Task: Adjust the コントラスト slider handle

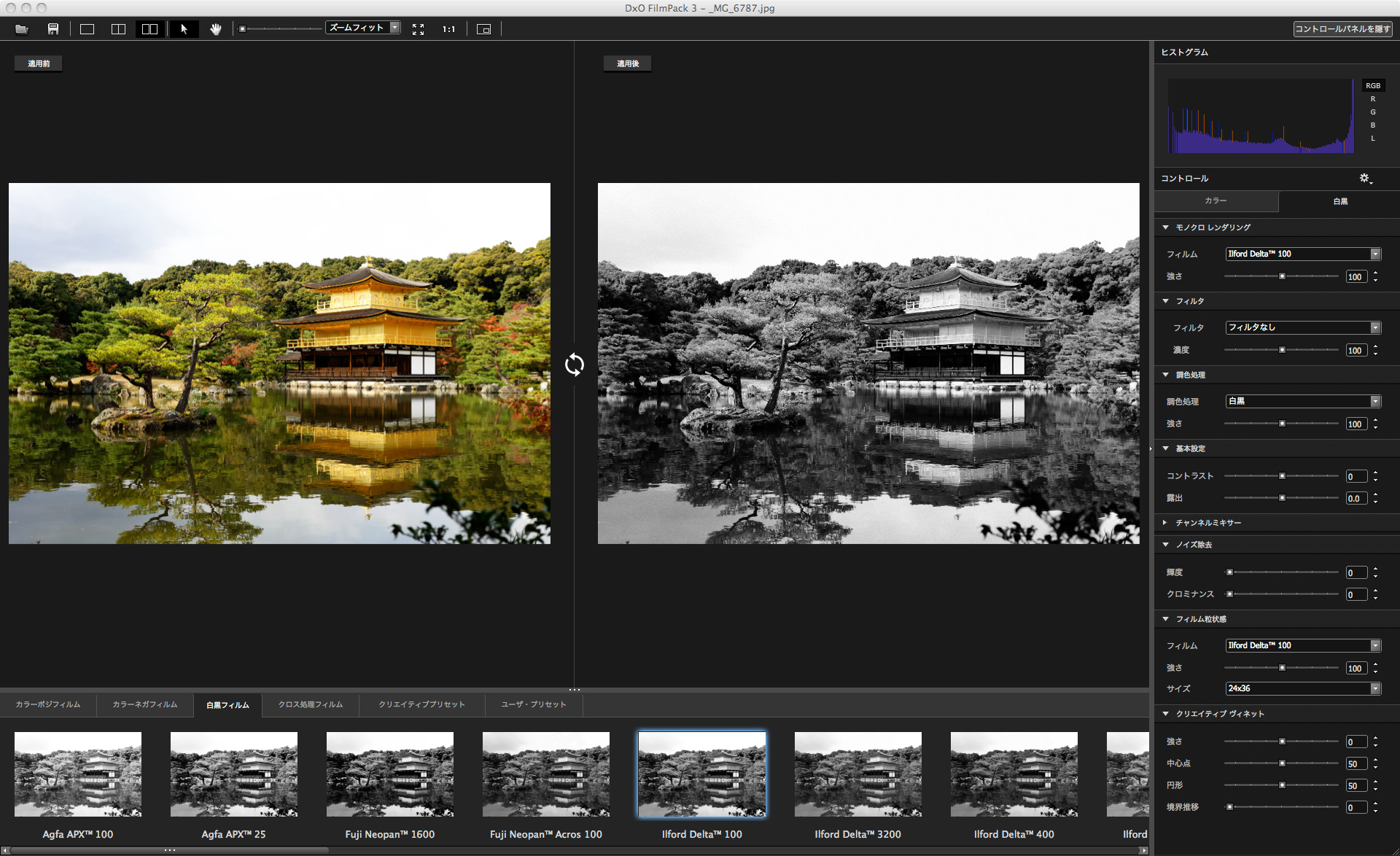Action: [1282, 476]
